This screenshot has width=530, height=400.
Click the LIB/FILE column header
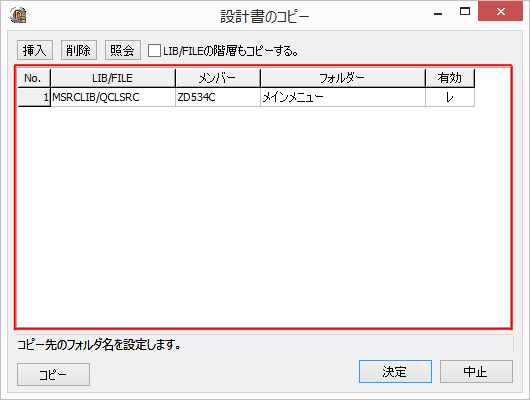113,78
